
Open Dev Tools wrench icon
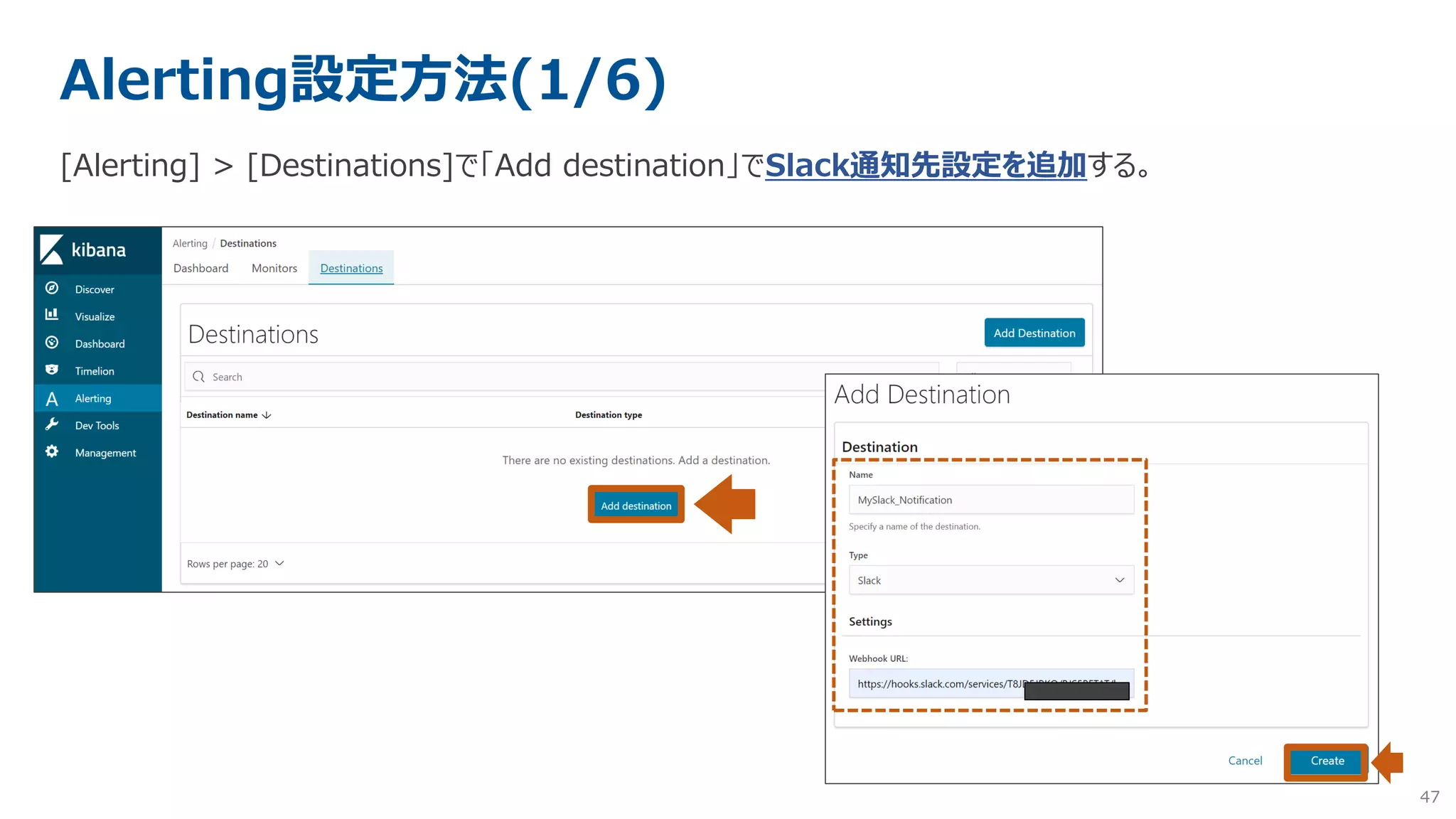(x=52, y=424)
